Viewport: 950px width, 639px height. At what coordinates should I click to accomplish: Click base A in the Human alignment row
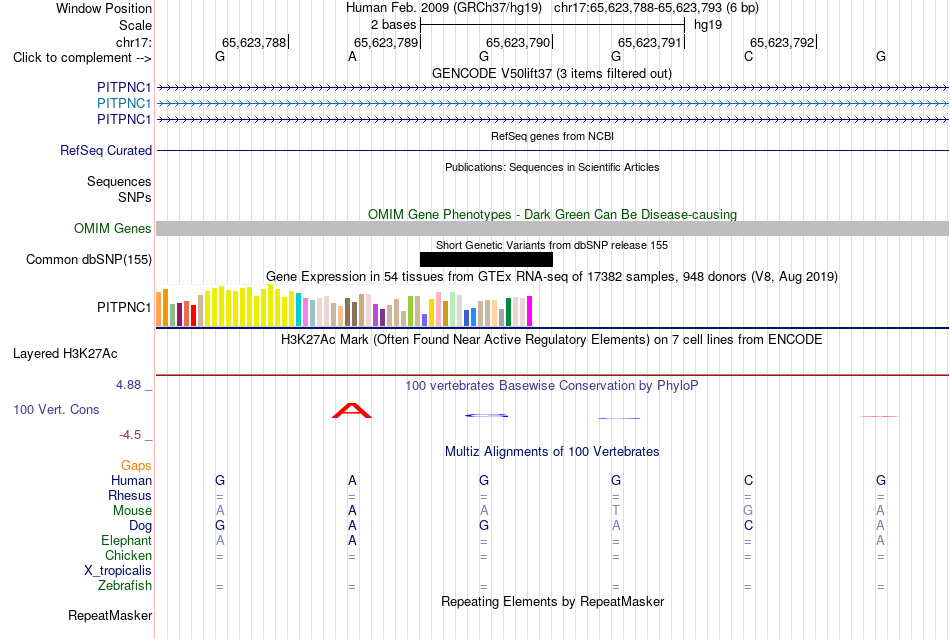(x=352, y=480)
